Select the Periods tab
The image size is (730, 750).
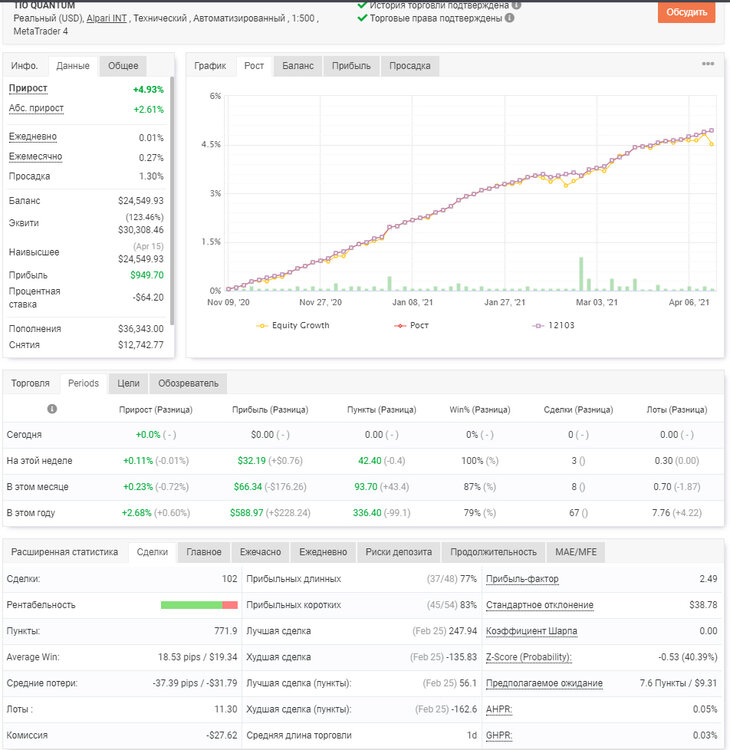tap(83, 384)
